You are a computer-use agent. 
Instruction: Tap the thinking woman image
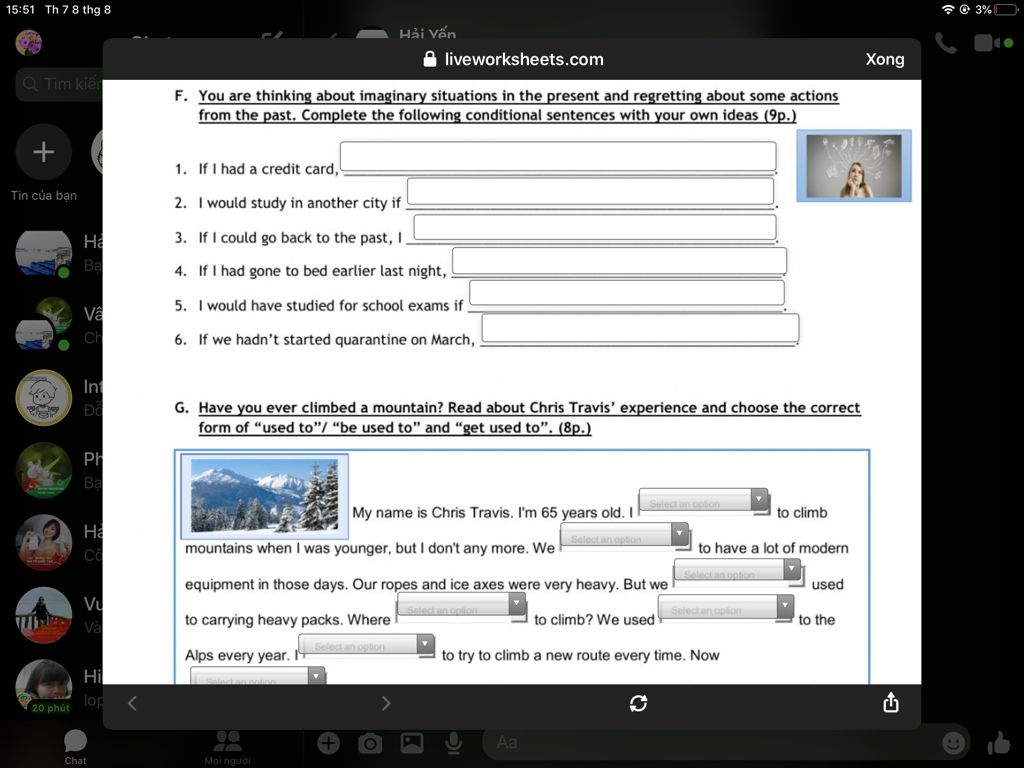[854, 165]
